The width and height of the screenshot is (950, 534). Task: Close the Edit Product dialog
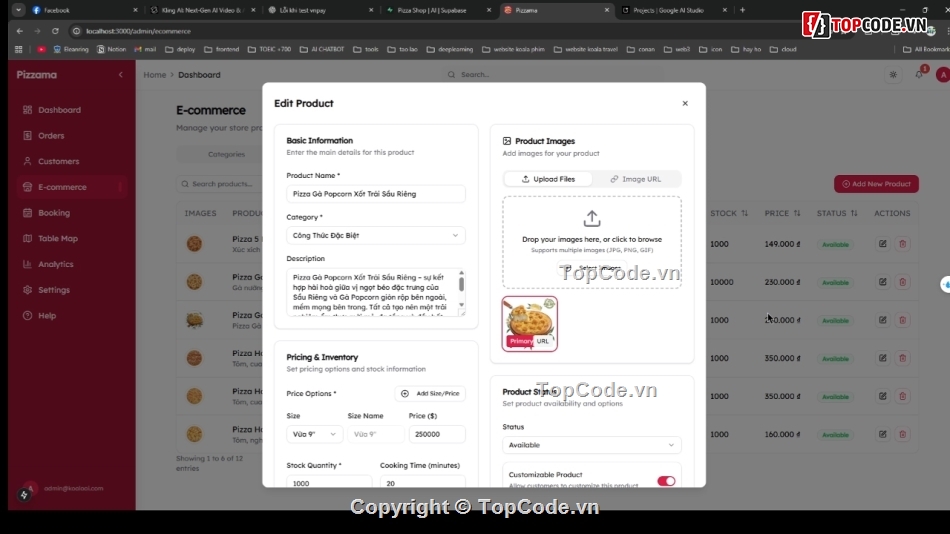(x=685, y=103)
